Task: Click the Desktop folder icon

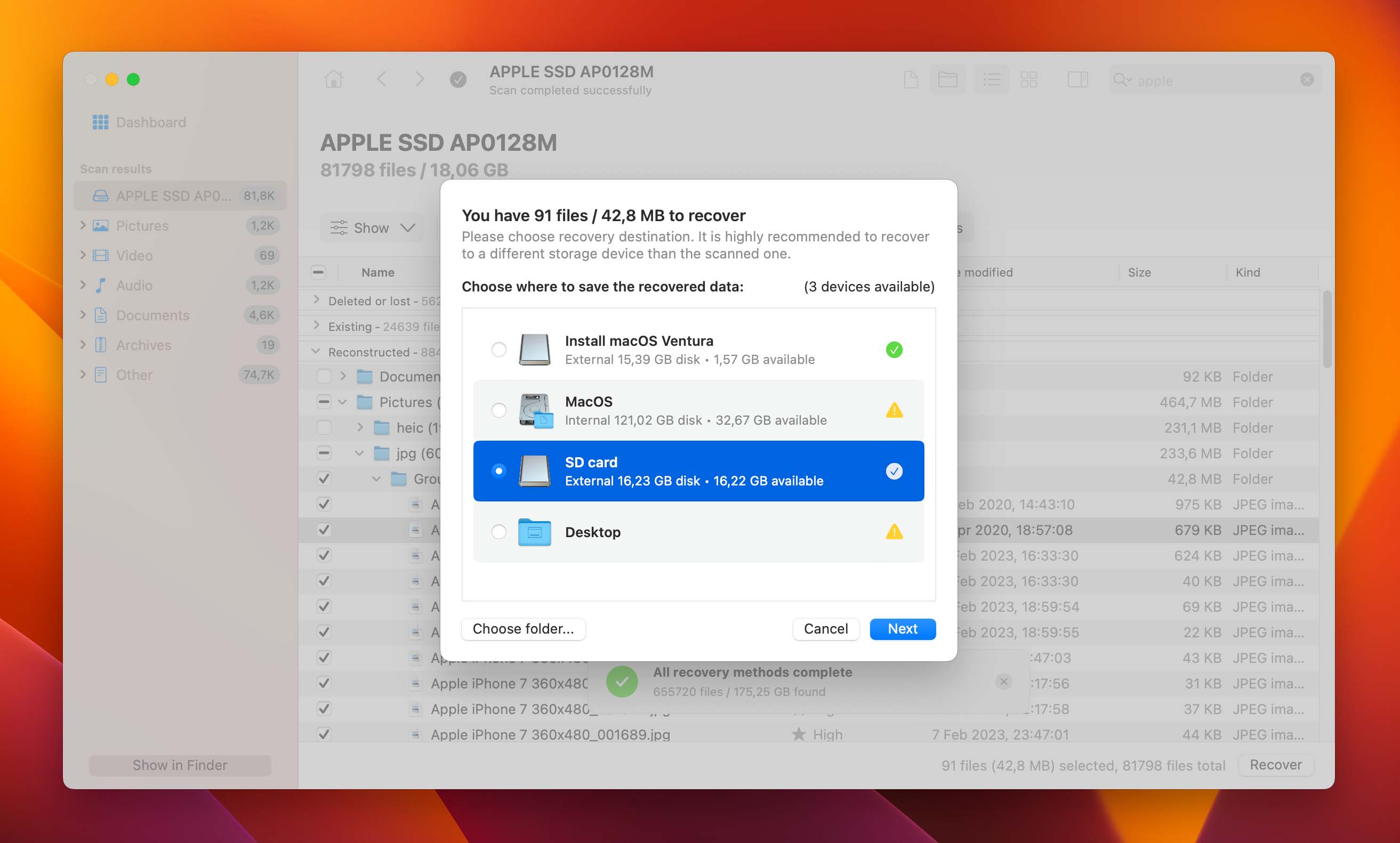Action: pos(534,532)
